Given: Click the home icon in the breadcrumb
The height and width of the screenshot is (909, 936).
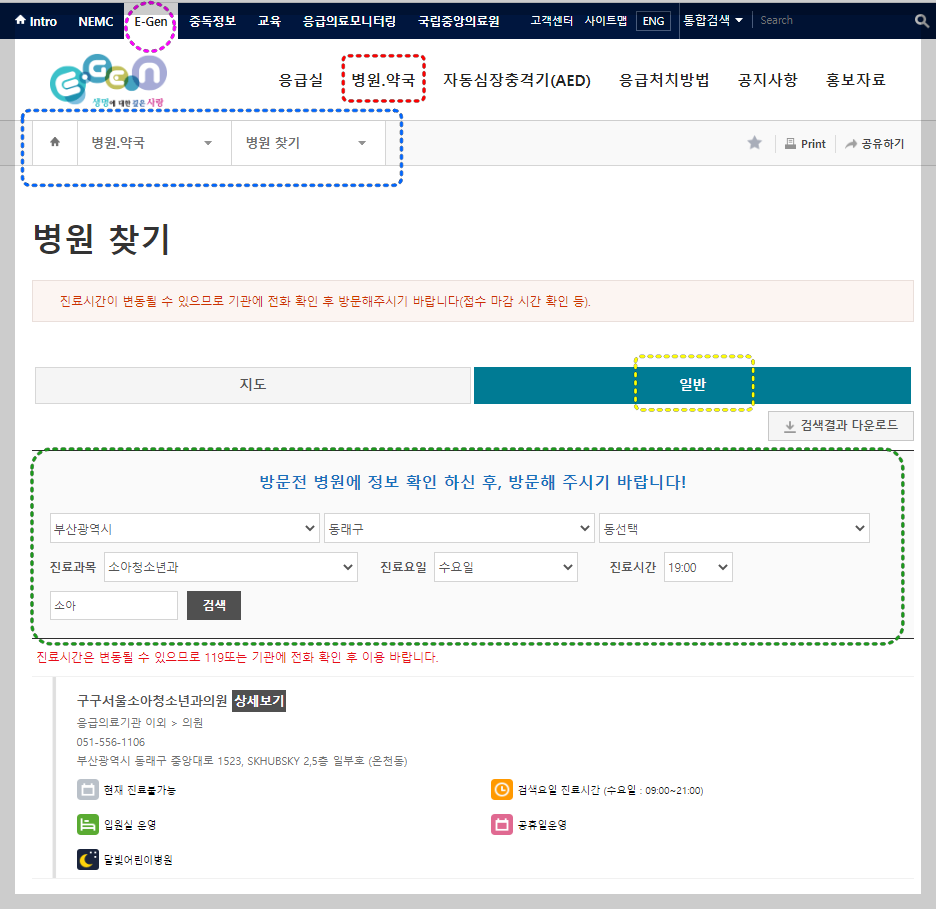Looking at the screenshot, I should (54, 142).
